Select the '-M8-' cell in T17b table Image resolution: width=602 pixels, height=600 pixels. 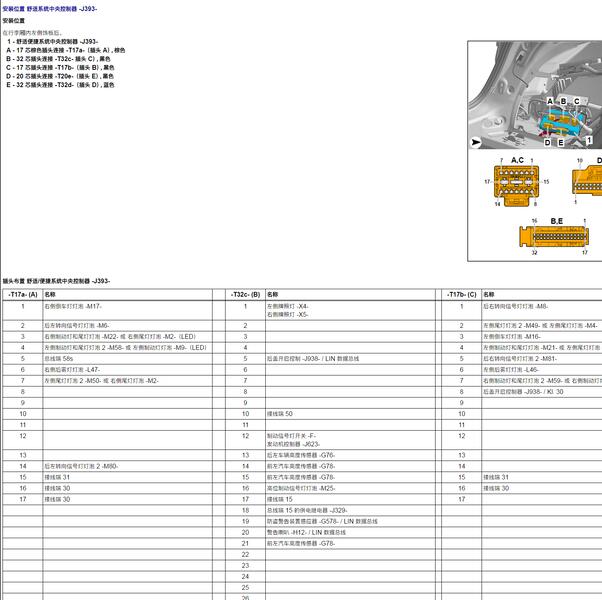pos(542,310)
